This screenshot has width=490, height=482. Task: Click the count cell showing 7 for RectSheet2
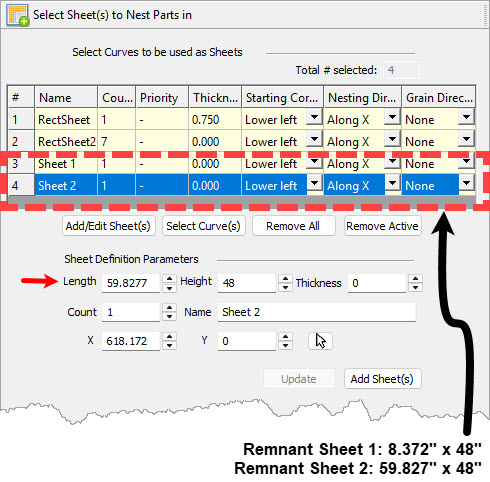tap(117, 141)
